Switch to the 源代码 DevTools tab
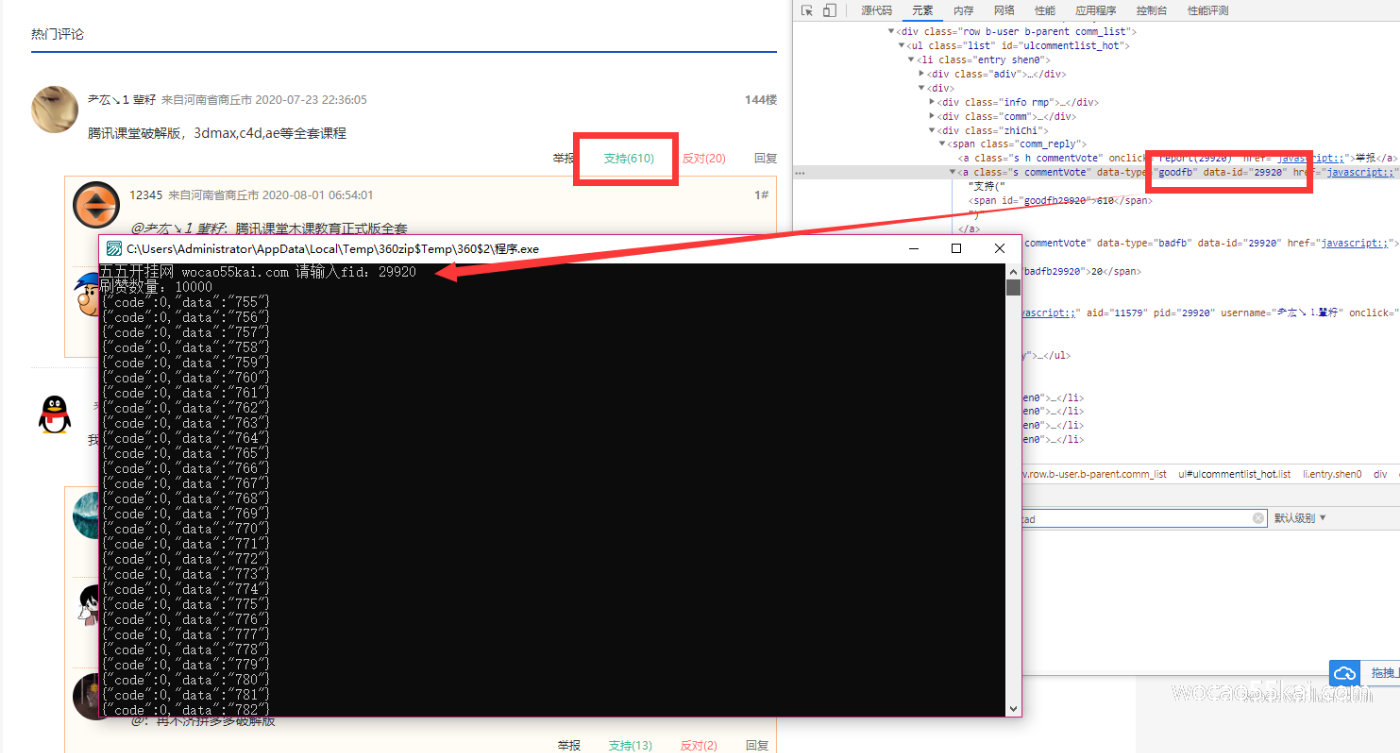 tap(875, 10)
